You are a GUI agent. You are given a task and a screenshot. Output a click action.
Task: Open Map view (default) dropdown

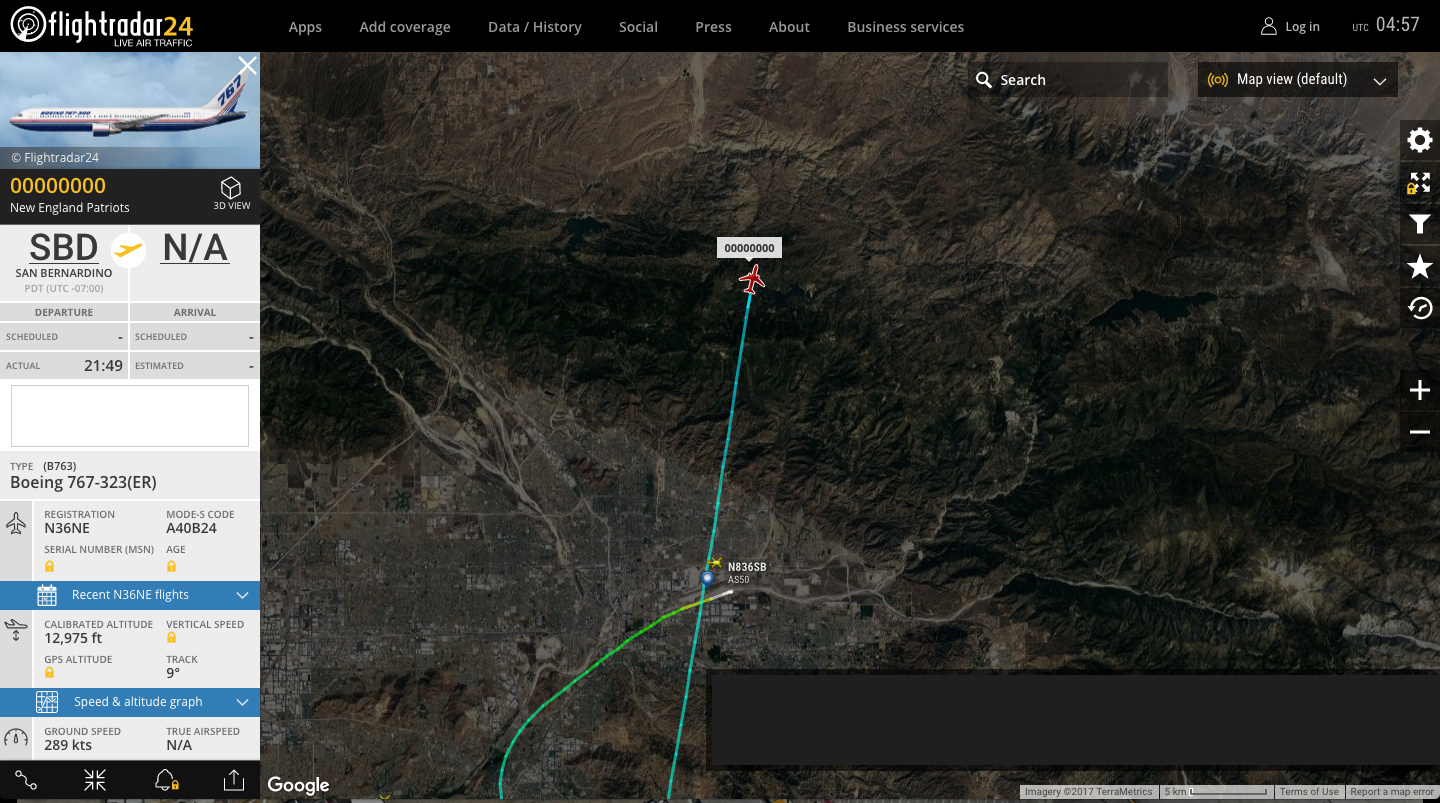point(1297,80)
